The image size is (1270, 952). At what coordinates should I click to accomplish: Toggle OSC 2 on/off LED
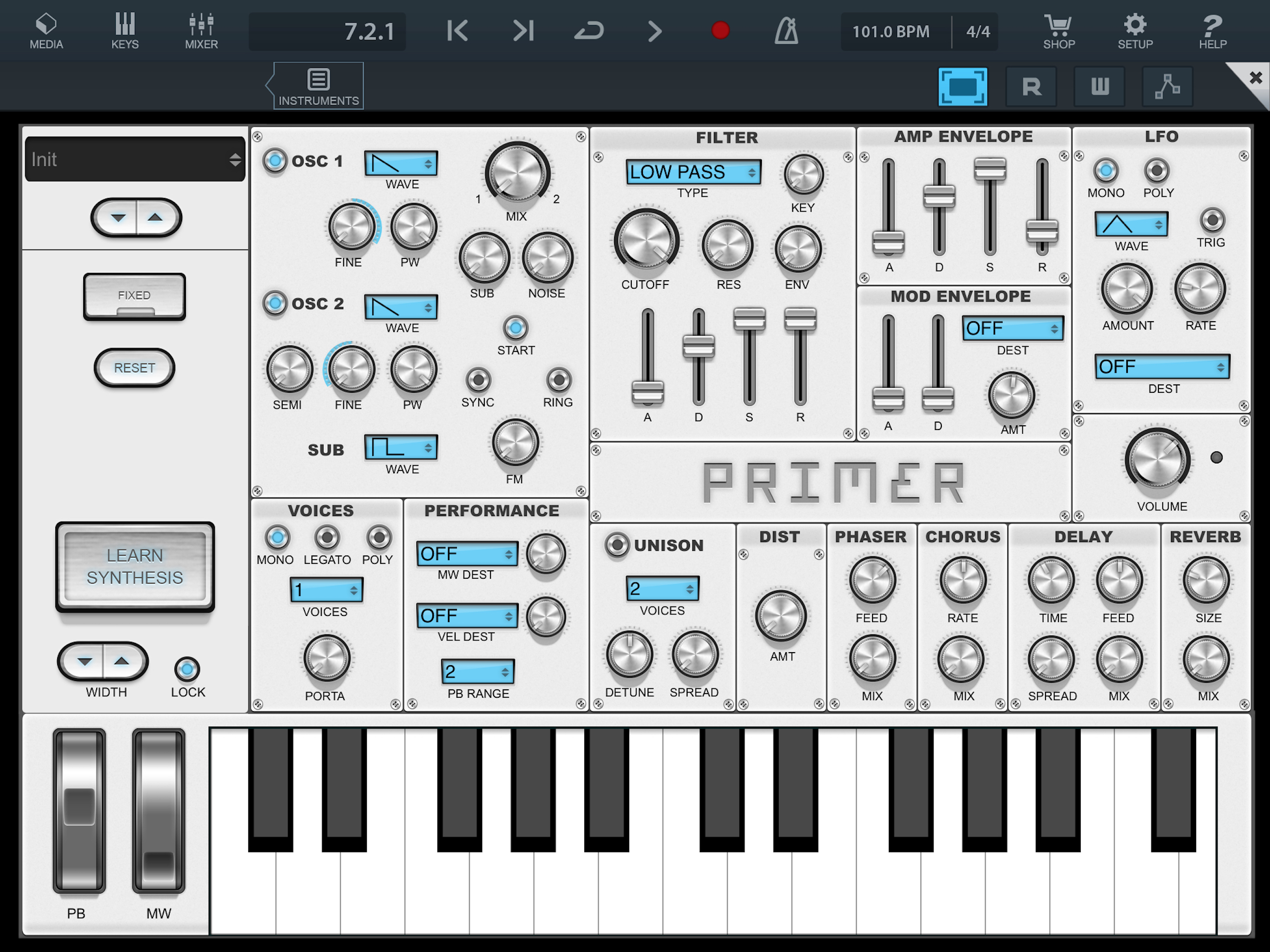click(x=274, y=303)
